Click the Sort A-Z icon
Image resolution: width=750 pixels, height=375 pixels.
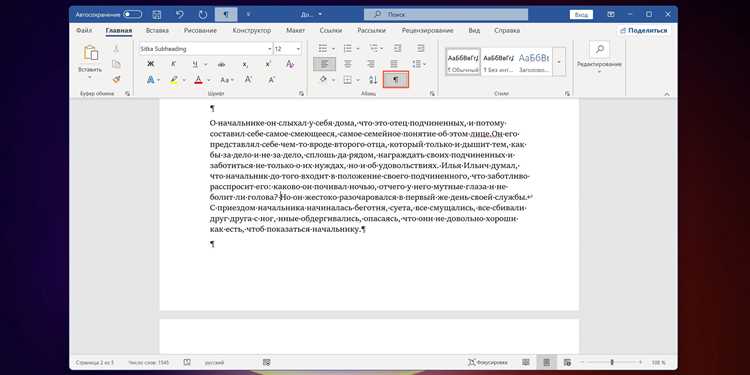point(373,80)
